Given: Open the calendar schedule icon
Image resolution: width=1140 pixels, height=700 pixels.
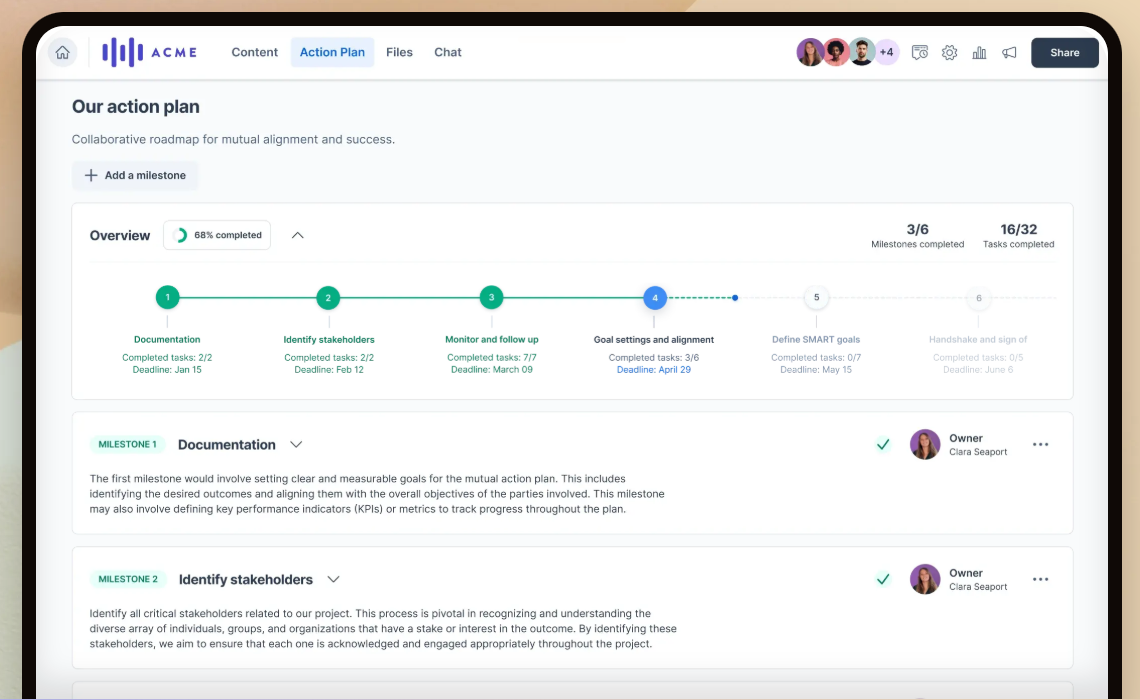Looking at the screenshot, I should click(x=920, y=52).
